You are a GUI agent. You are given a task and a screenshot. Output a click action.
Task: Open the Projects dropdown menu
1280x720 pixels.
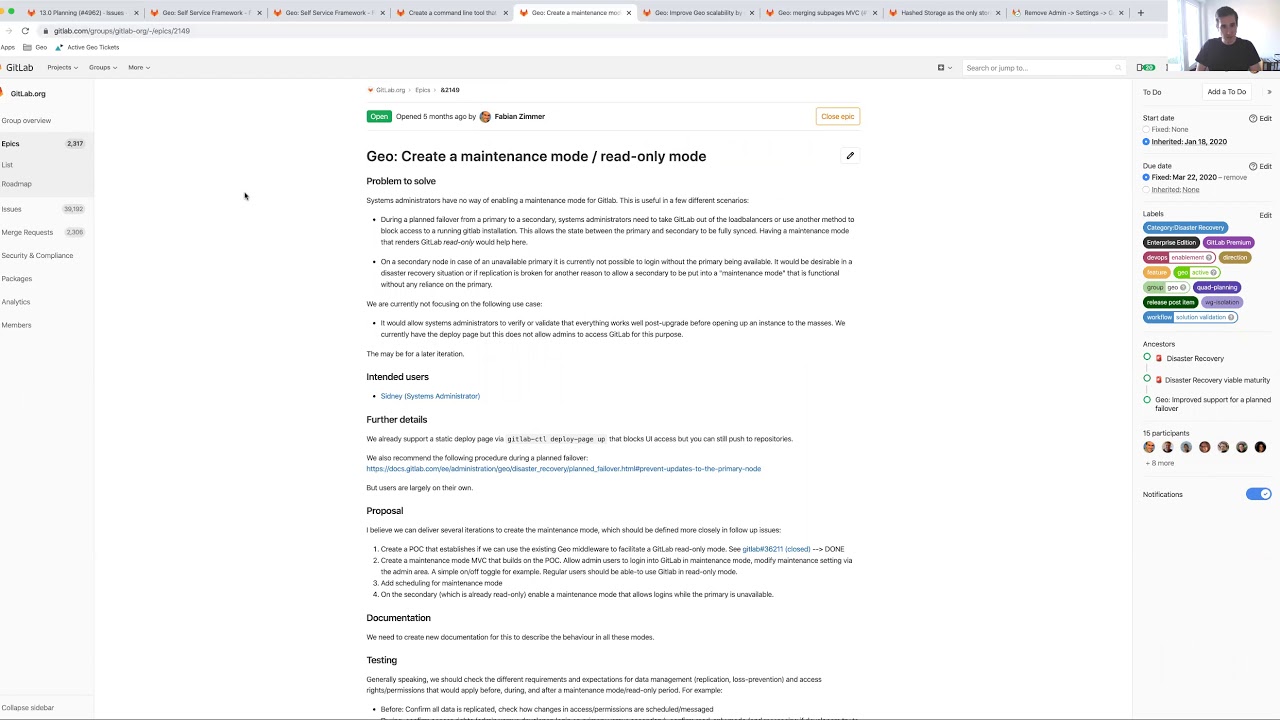tap(62, 68)
